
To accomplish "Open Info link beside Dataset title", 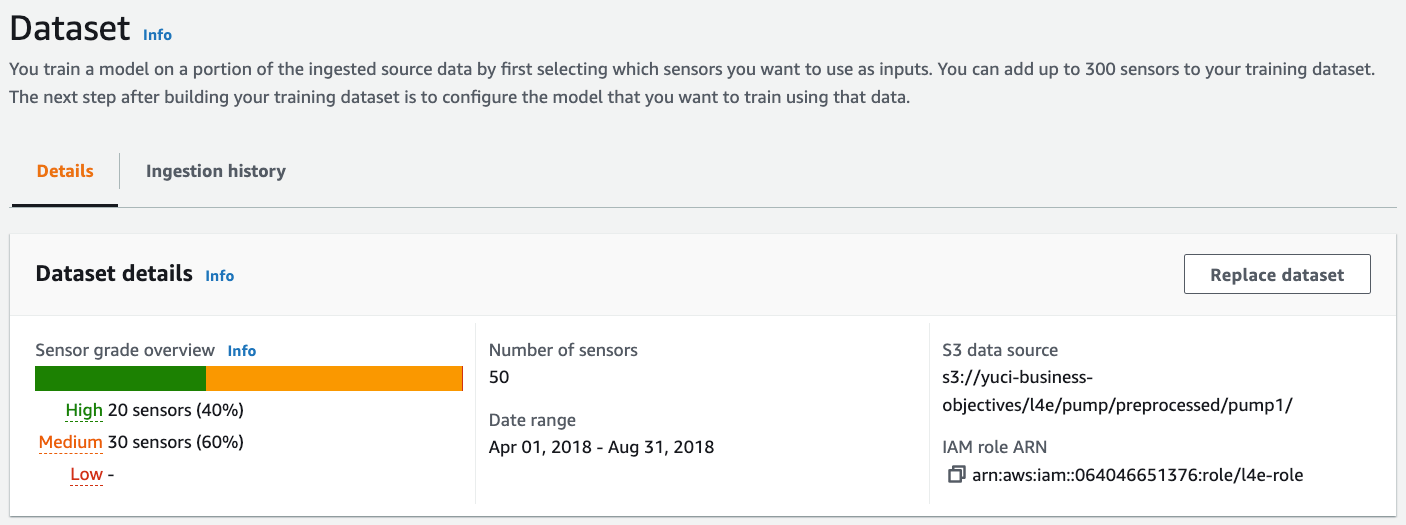I will (157, 34).
